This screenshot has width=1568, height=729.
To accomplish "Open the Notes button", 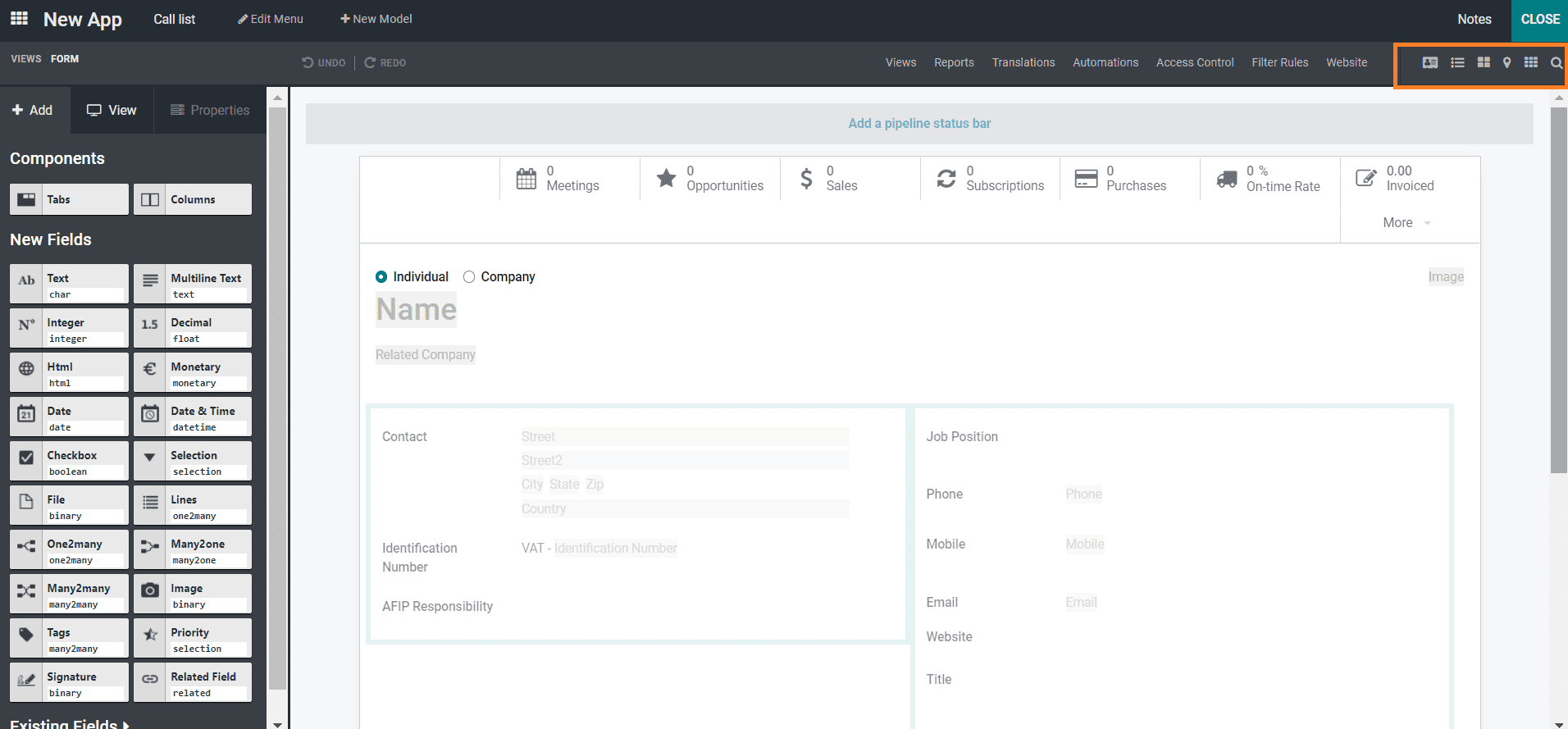I will pyautogui.click(x=1475, y=19).
